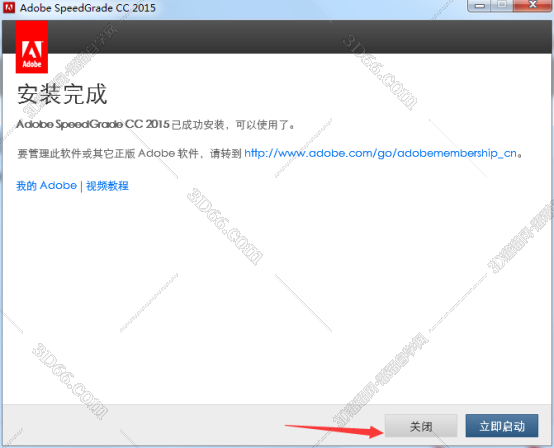Click the small Adobe icon in title bar
This screenshot has height=448, width=554.
9,7
